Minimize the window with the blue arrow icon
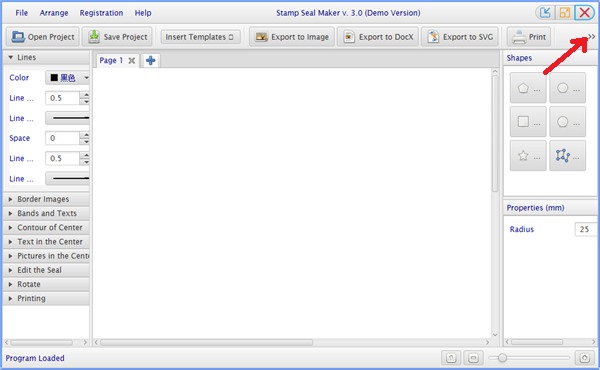The image size is (600, 370). (x=545, y=13)
